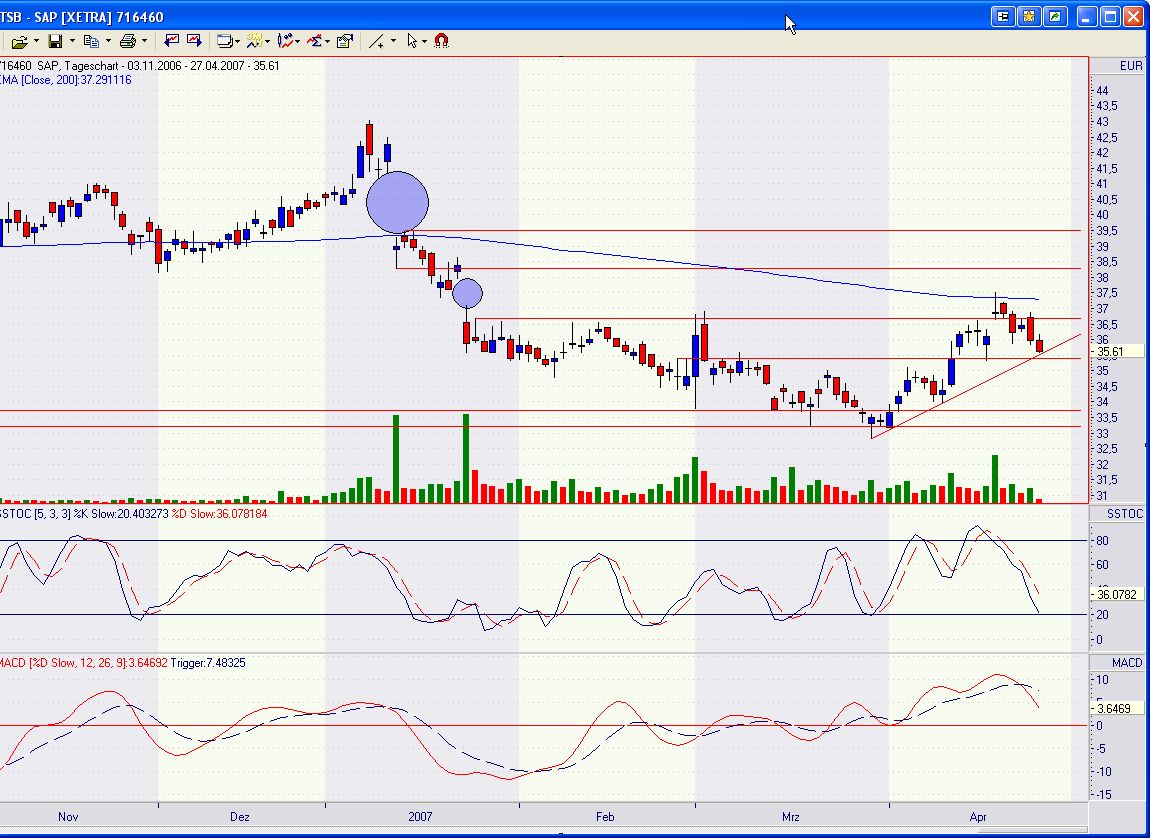Image resolution: width=1150 pixels, height=838 pixels.
Task: Expand dropdown arrow beside the mouse pointer tool
Action: (x=425, y=41)
